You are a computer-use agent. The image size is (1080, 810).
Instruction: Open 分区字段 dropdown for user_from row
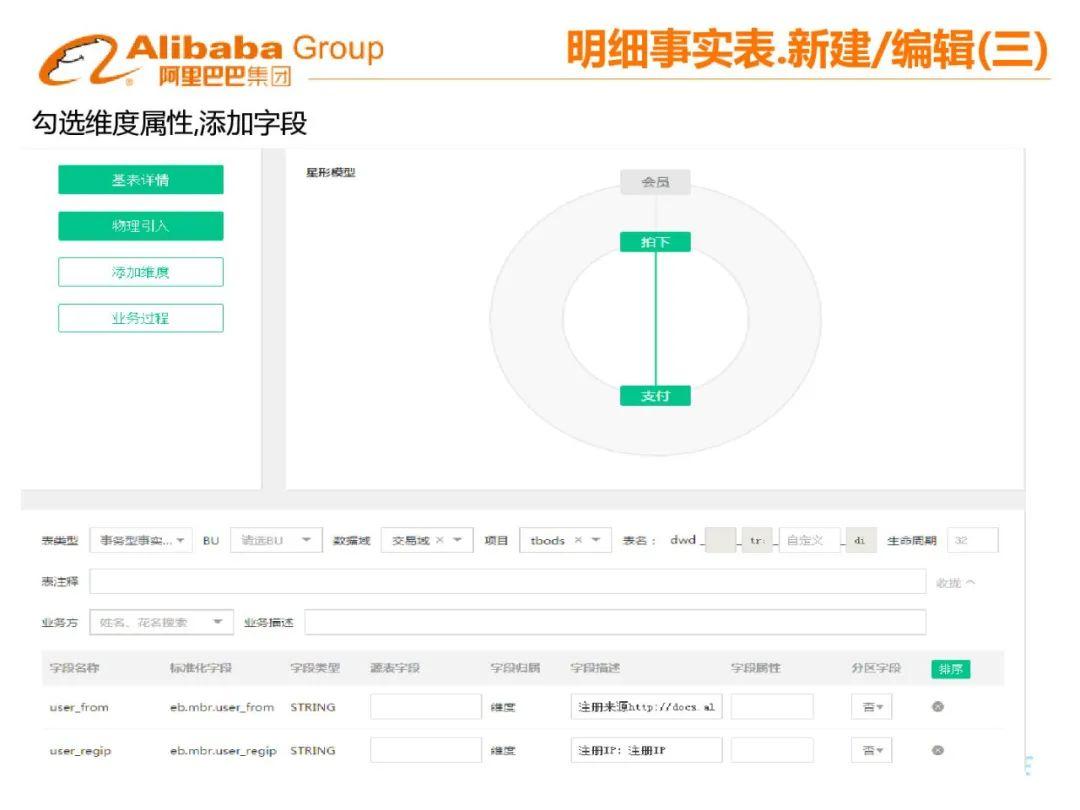tap(872, 707)
